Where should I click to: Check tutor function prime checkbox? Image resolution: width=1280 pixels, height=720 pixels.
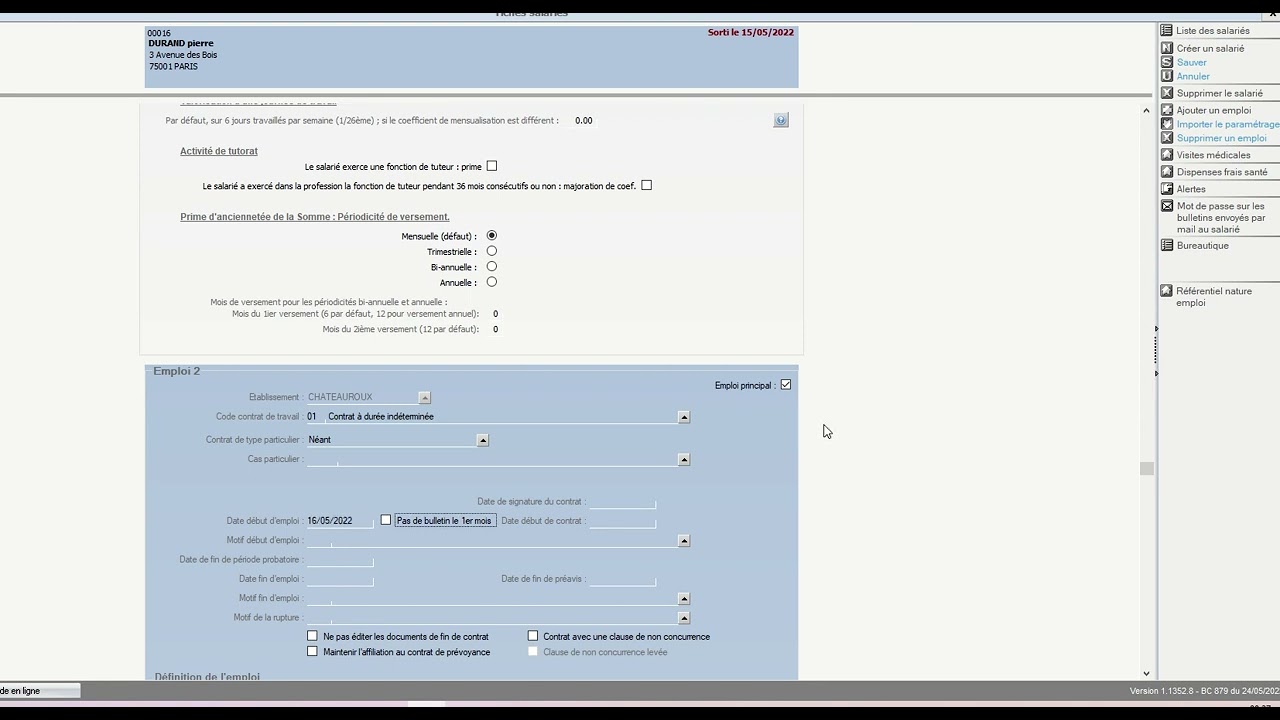(492, 166)
